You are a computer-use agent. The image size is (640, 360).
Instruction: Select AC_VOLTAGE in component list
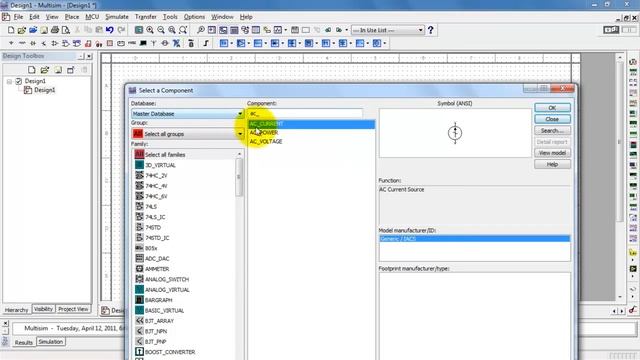pos(266,142)
